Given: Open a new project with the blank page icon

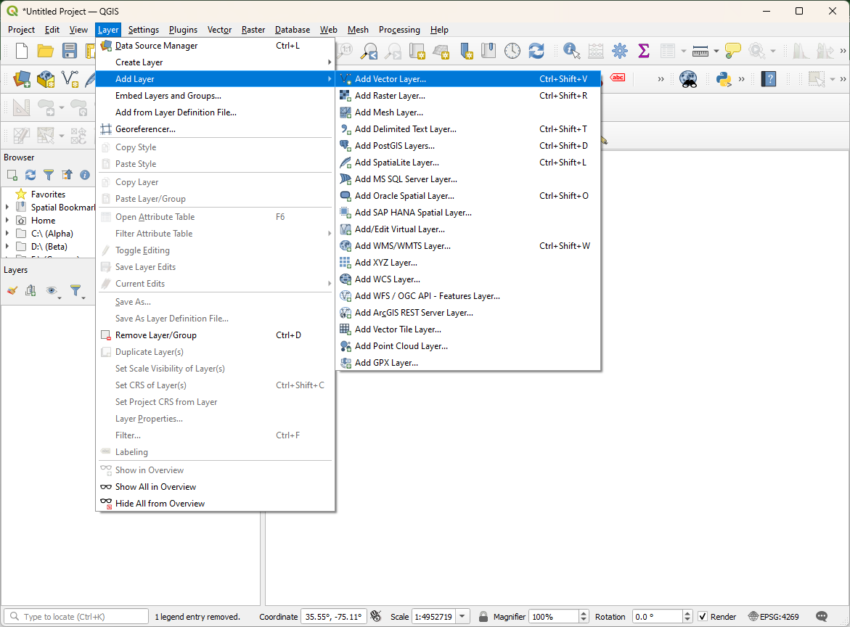Looking at the screenshot, I should point(20,50).
